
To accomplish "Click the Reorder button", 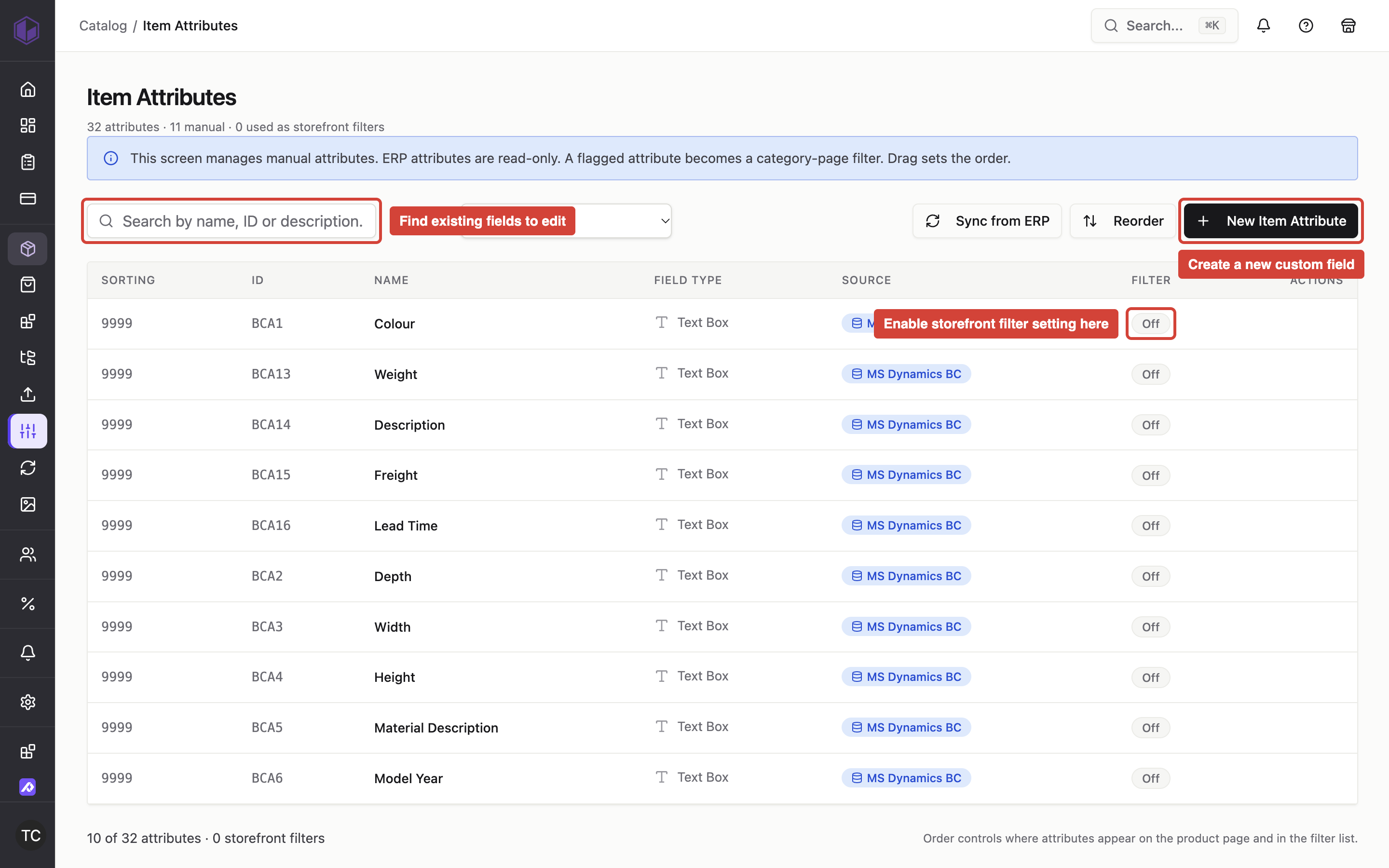I will [1123, 221].
